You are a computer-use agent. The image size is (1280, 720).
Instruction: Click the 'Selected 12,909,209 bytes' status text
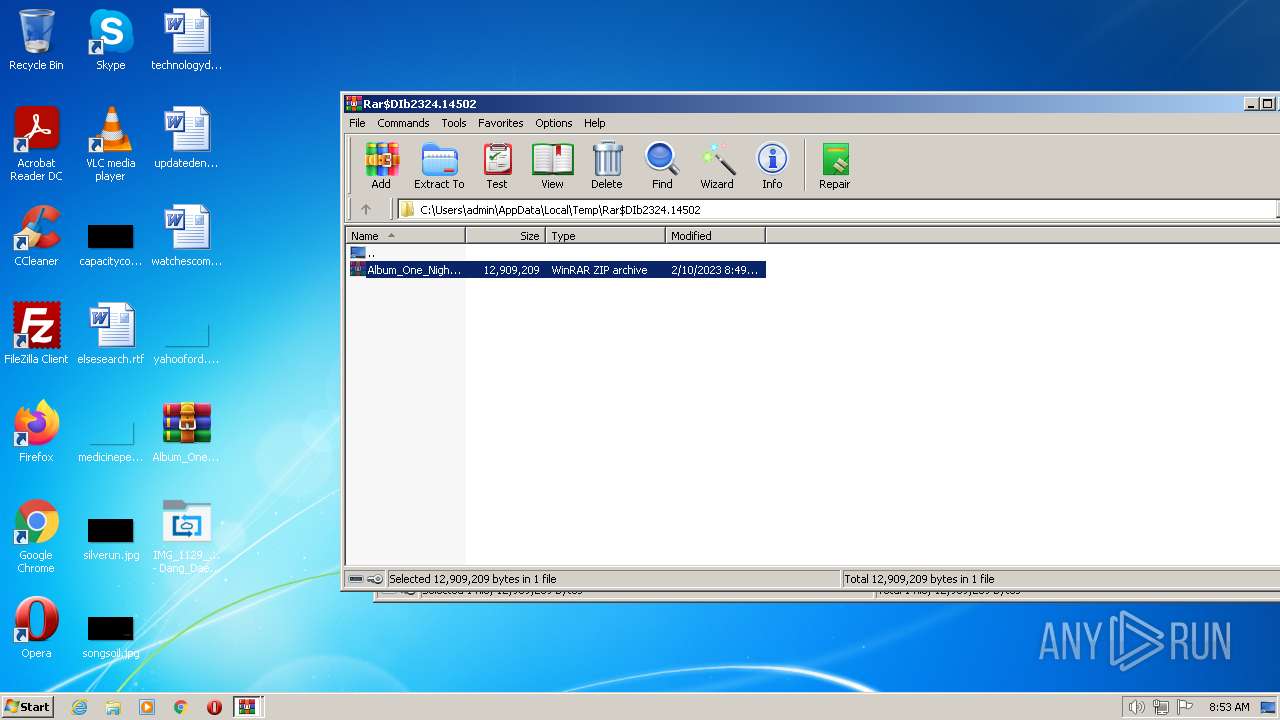472,579
